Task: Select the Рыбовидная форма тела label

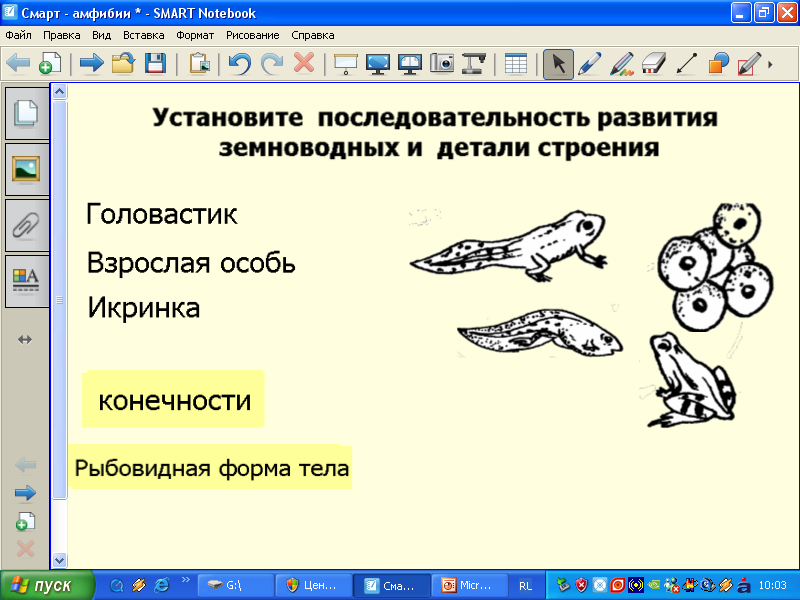Action: [210, 467]
